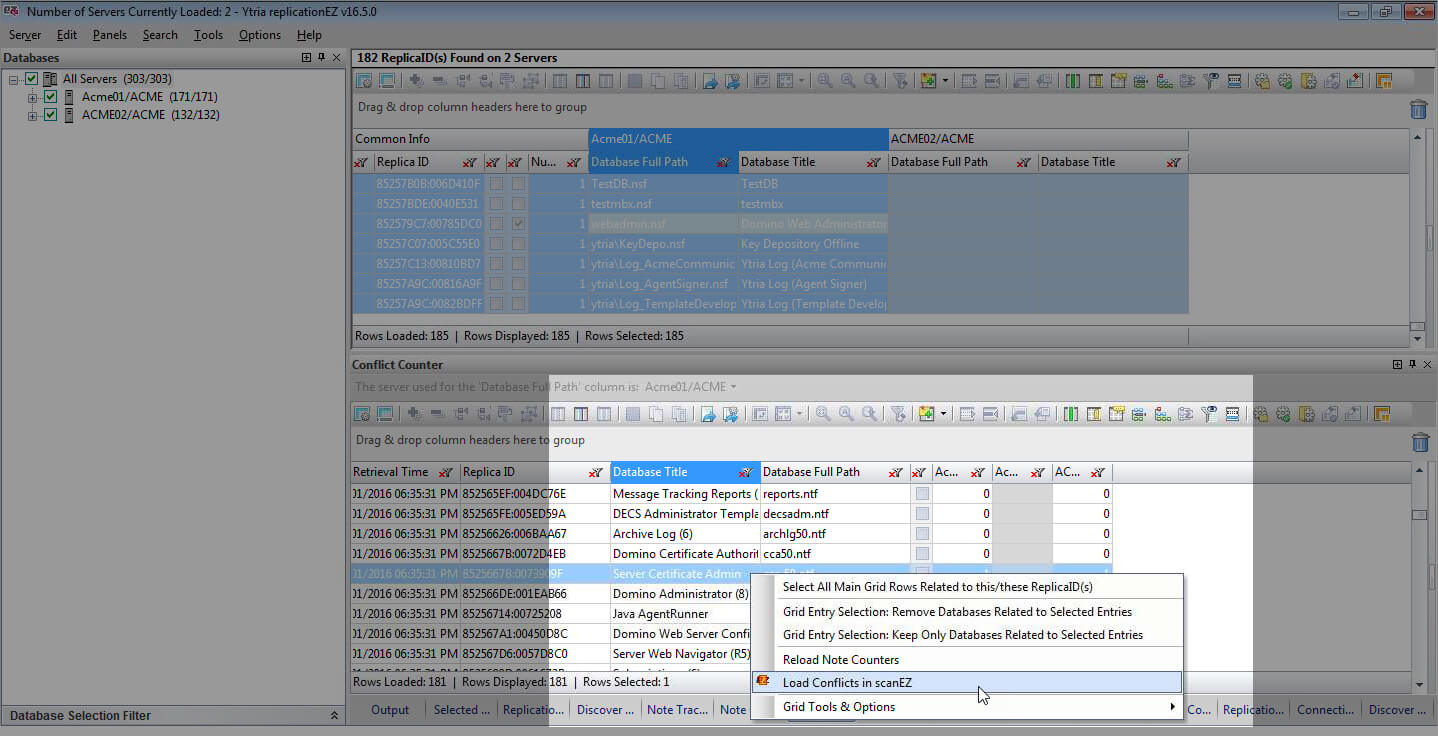
Task: Choose Select All Main Grid Rows Related to ReplicaID
Action: 967,587
